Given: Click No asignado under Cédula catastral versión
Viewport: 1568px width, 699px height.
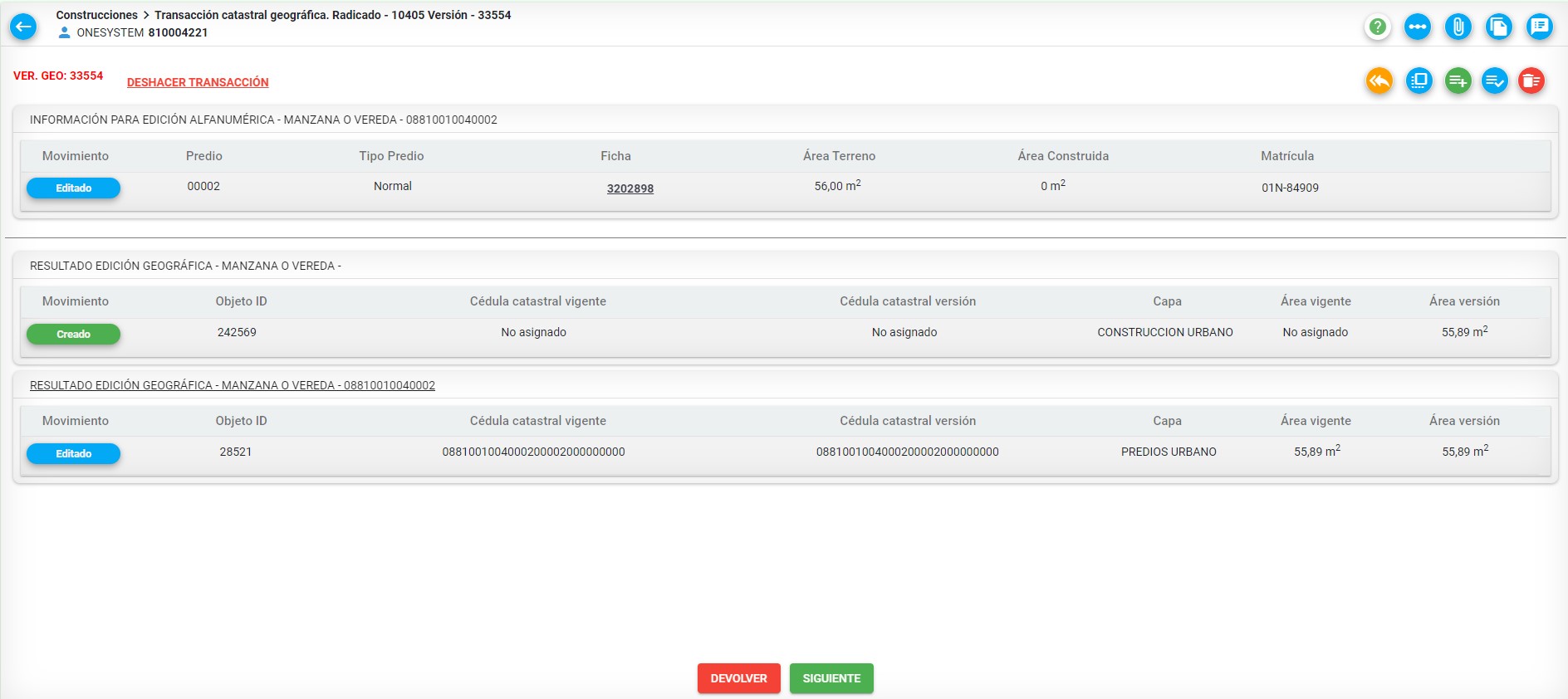Looking at the screenshot, I should (904, 332).
